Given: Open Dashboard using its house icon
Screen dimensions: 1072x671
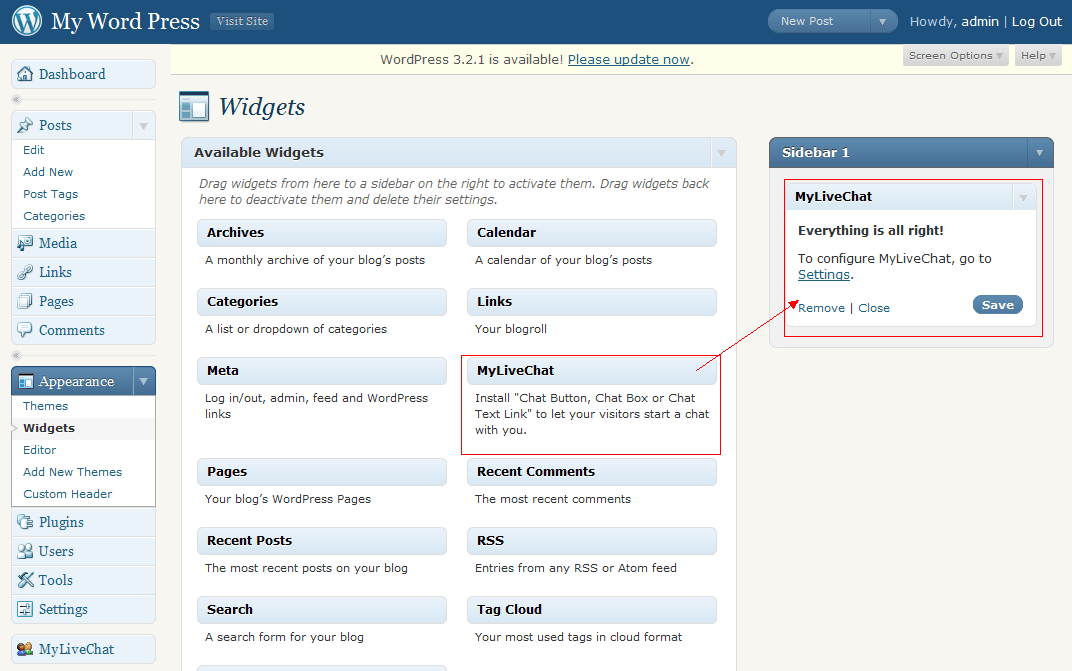Looking at the screenshot, I should 24,73.
